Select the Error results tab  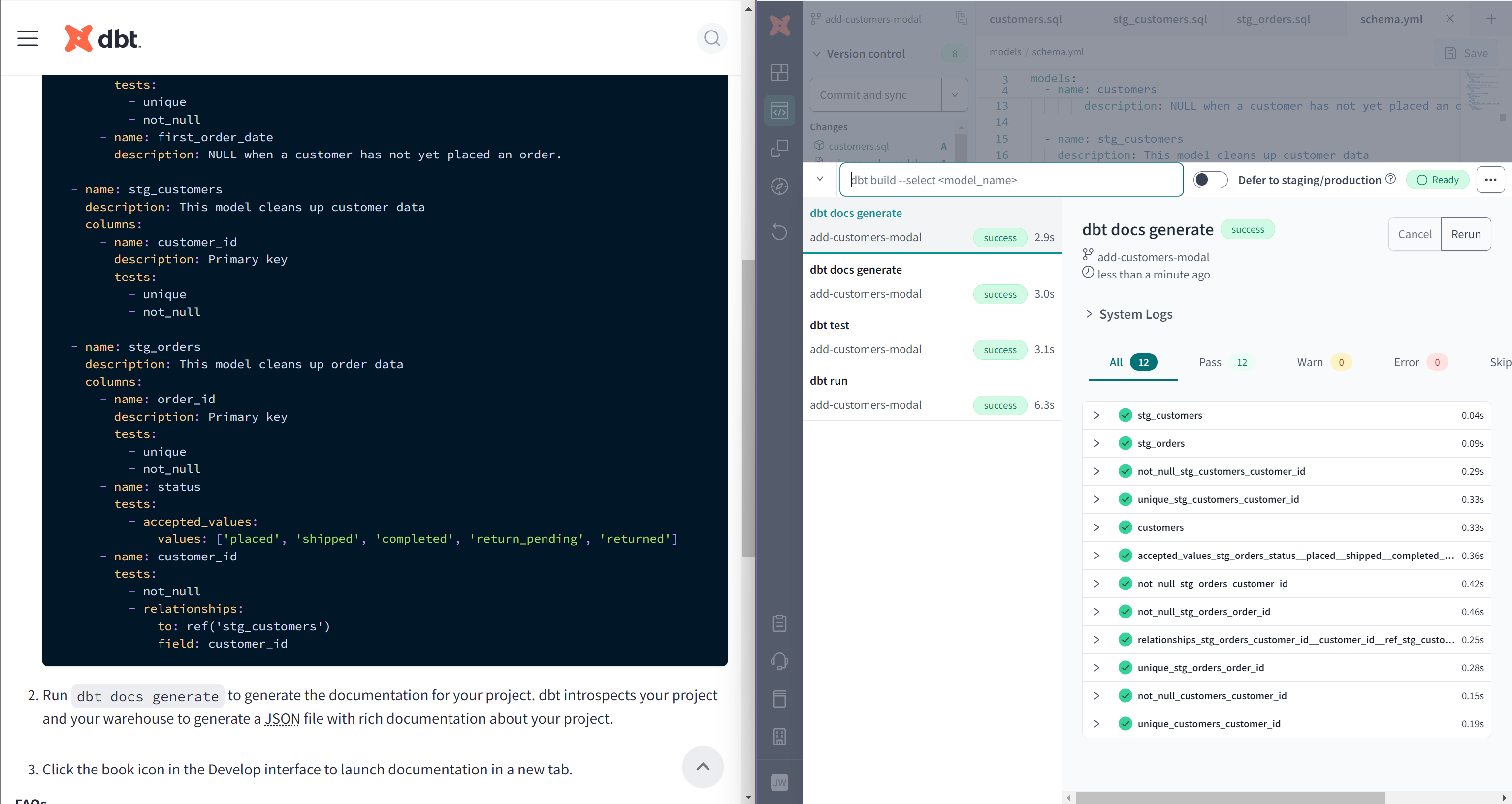[x=1420, y=363]
